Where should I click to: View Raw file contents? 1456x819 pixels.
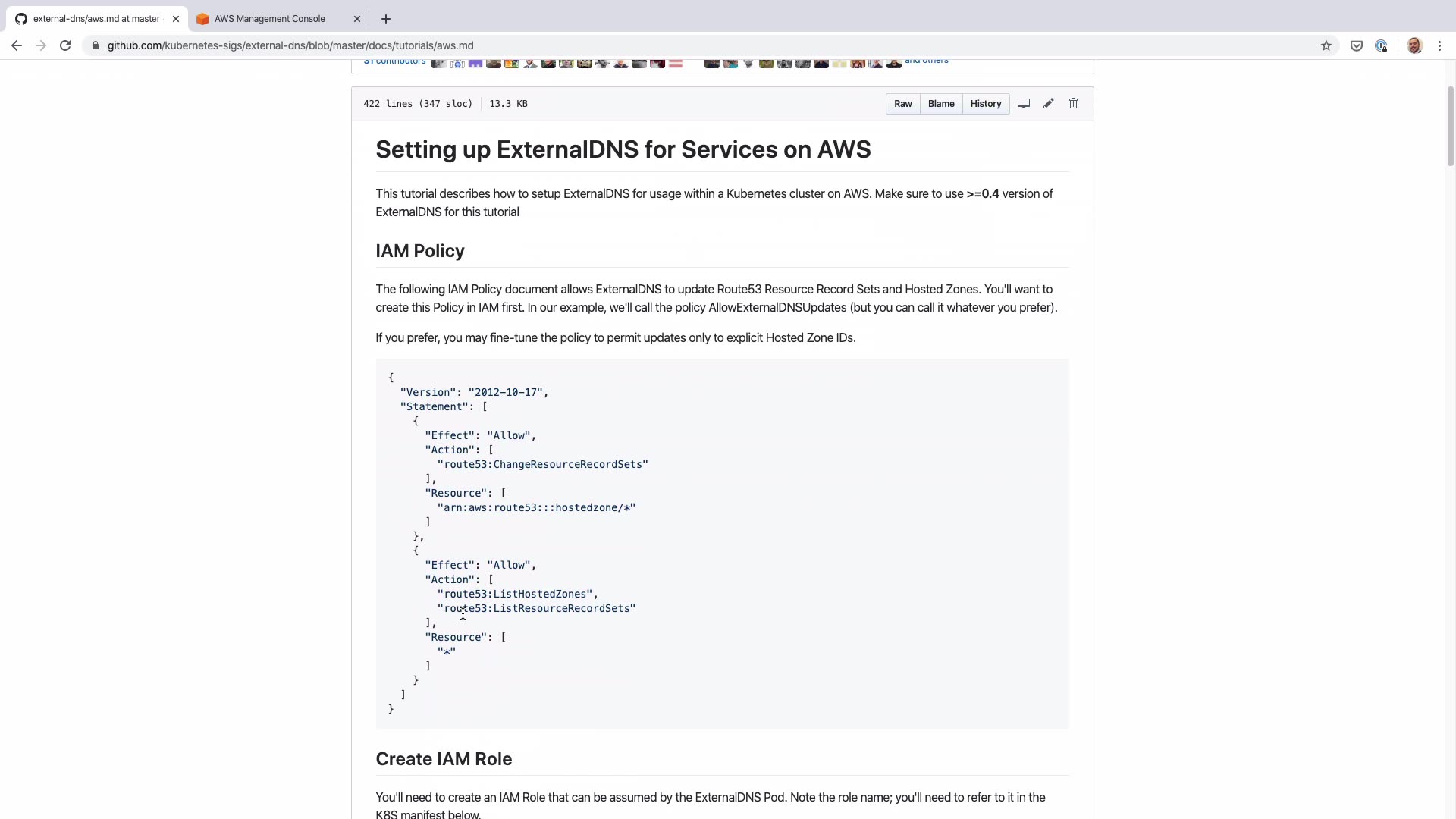[902, 104]
